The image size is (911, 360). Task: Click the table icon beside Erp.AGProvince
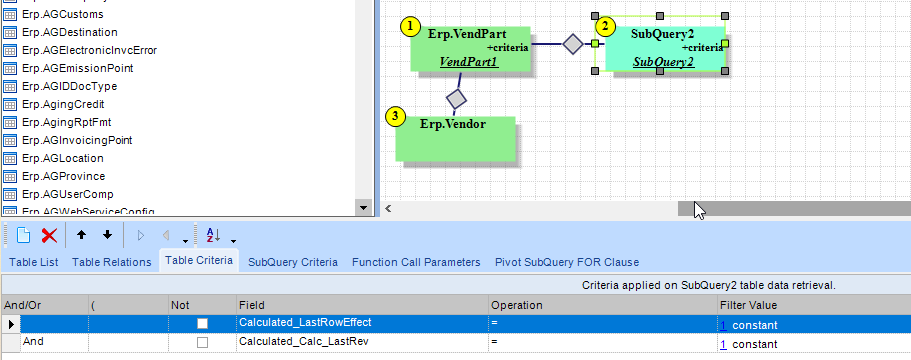coord(10,176)
